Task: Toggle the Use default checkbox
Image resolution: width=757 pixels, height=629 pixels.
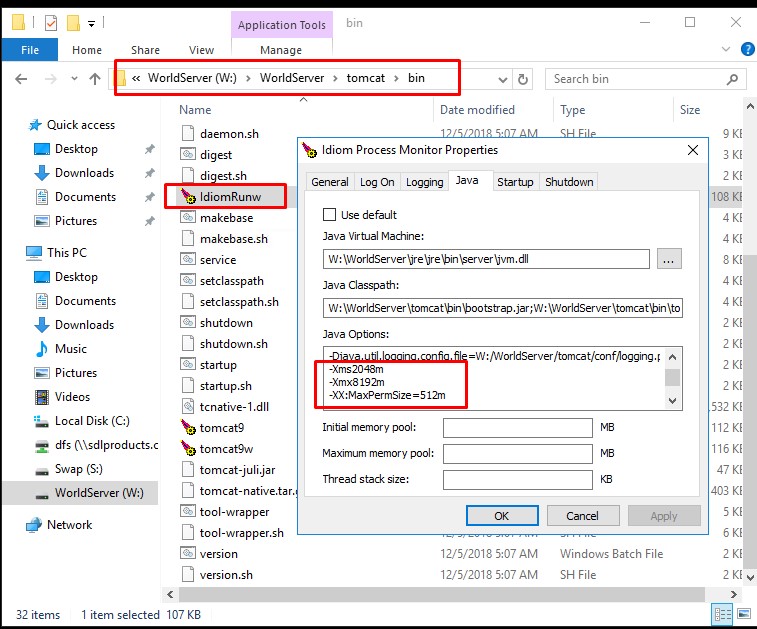Action: coord(329,214)
